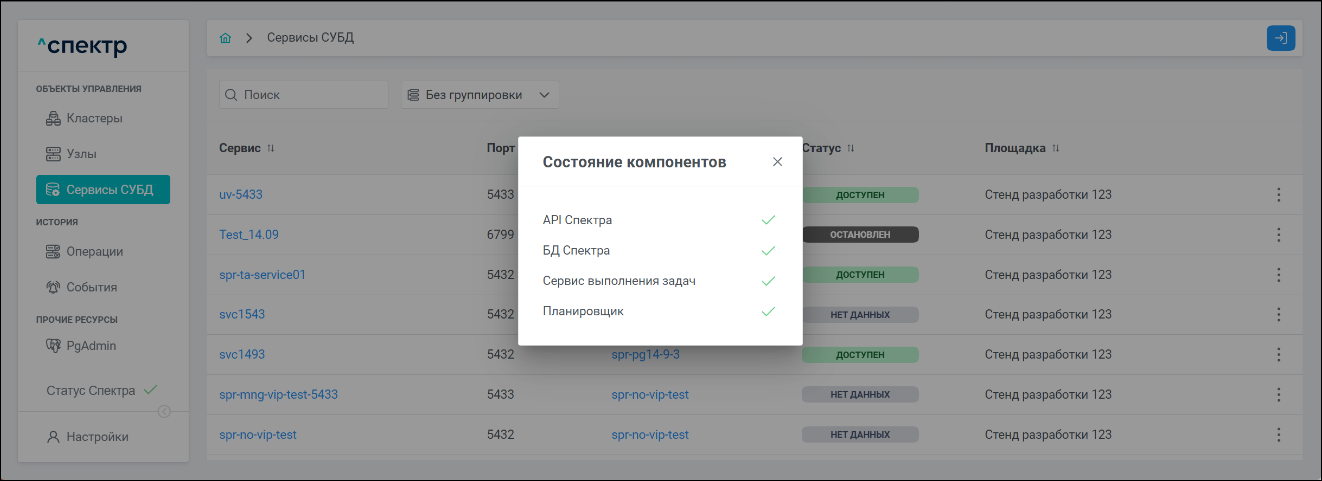Click the logout icon button top right

click(x=1280, y=38)
